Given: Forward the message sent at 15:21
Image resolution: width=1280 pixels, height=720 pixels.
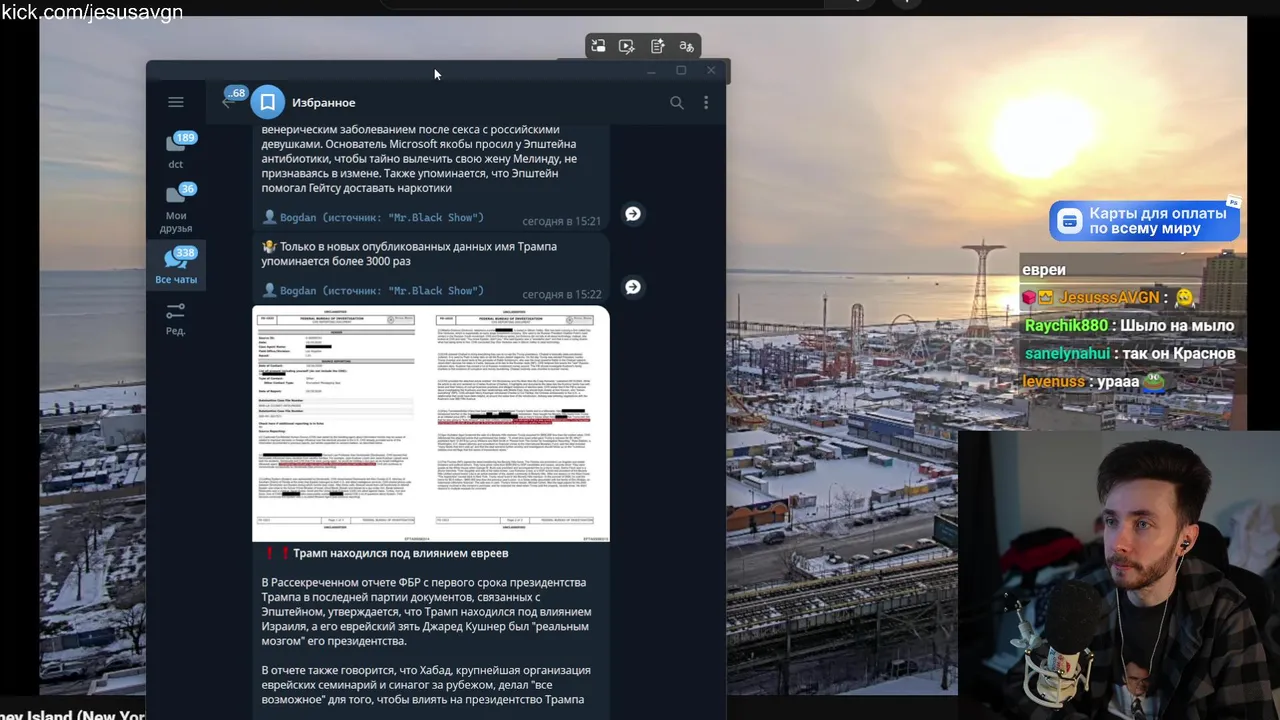Looking at the screenshot, I should click(x=633, y=214).
